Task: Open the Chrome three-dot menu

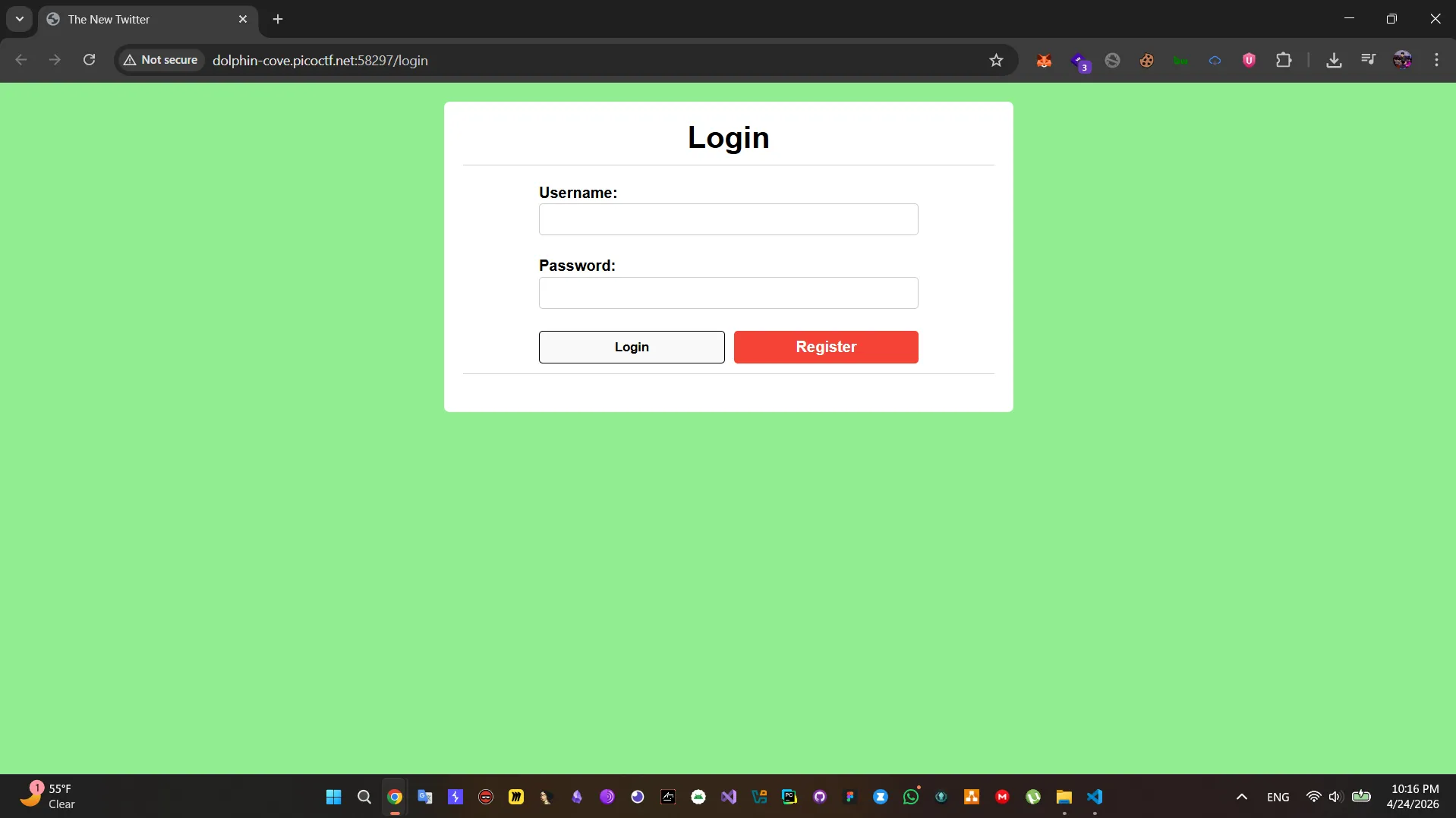Action: point(1436,60)
